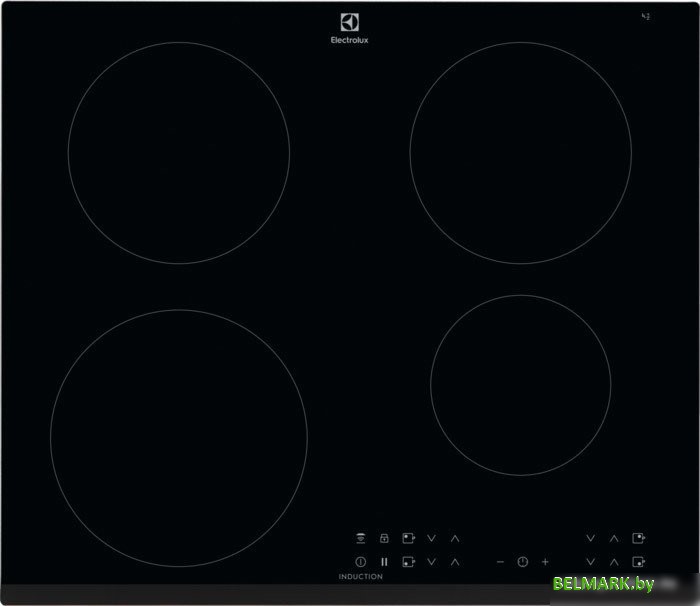Raise rear-right zone heat with up arrow

pos(614,538)
